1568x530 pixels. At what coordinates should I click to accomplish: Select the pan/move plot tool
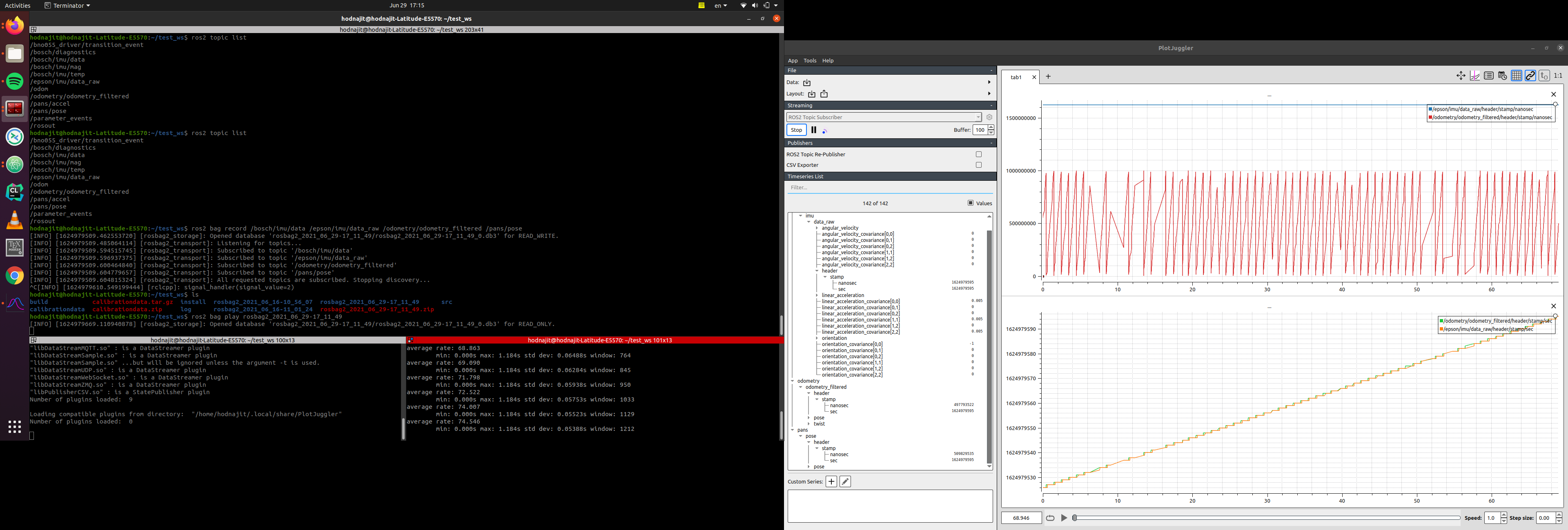coord(1461,75)
